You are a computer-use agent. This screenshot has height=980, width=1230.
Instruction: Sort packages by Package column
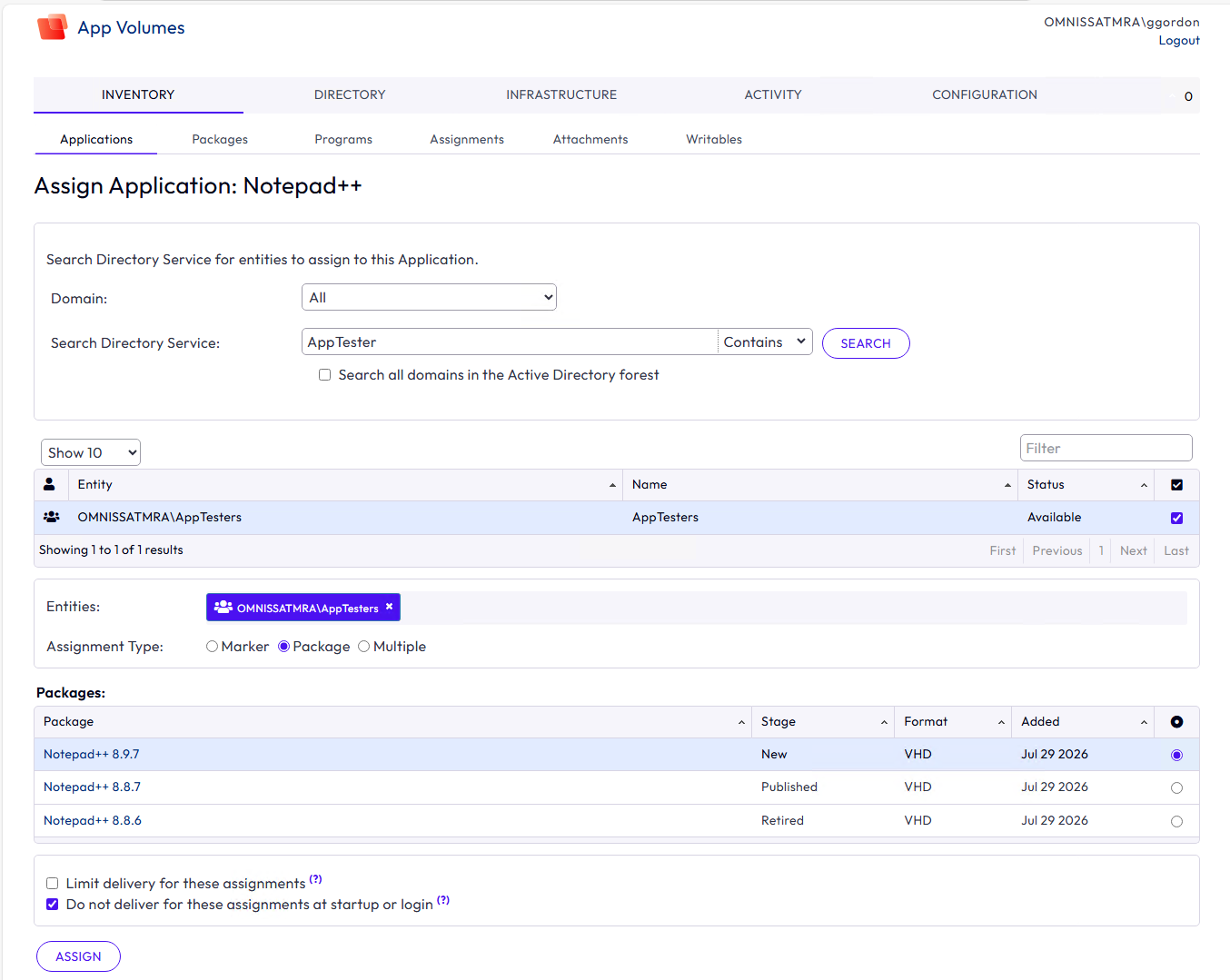[393, 722]
